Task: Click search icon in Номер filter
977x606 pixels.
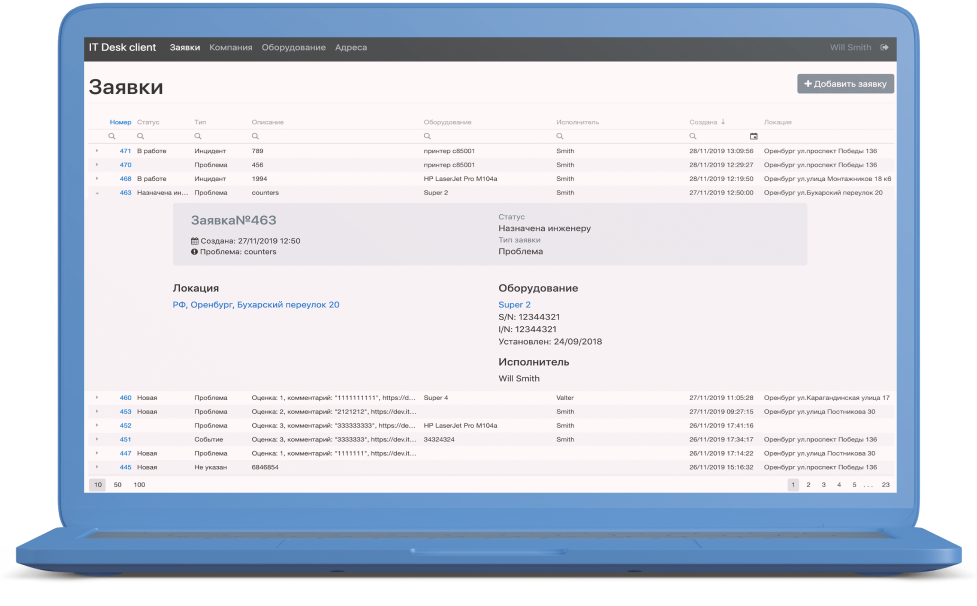Action: (x=112, y=136)
